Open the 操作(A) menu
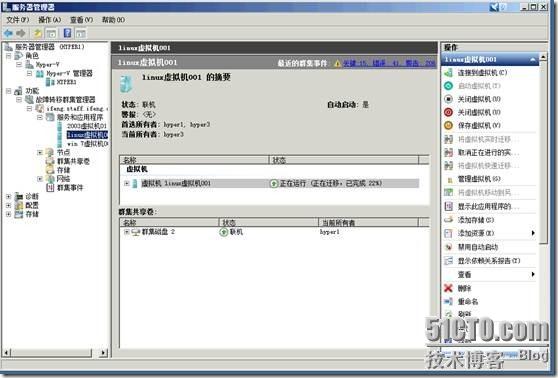 pyautogui.click(x=49, y=20)
